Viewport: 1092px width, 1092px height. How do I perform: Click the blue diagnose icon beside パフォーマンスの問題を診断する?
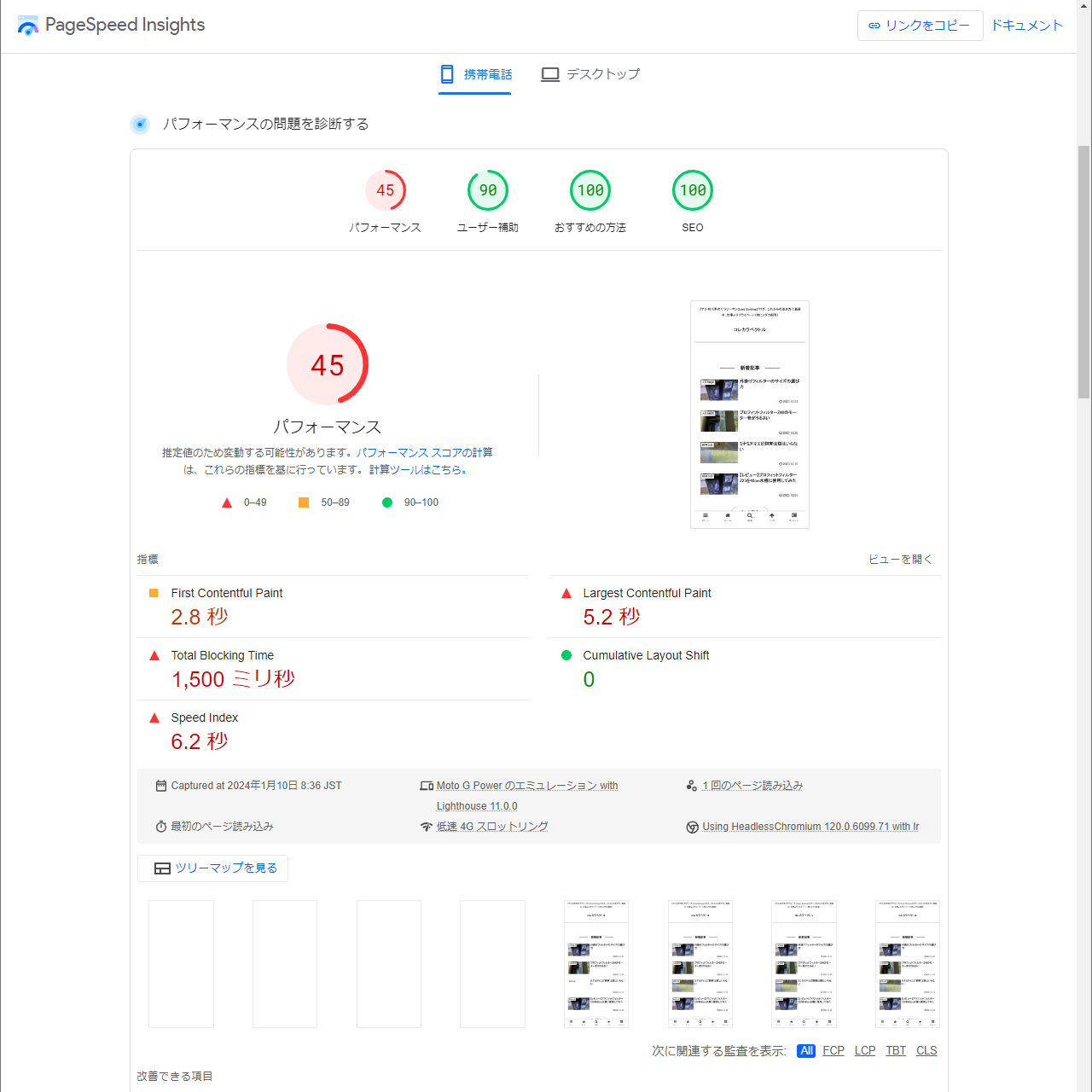coord(140,125)
